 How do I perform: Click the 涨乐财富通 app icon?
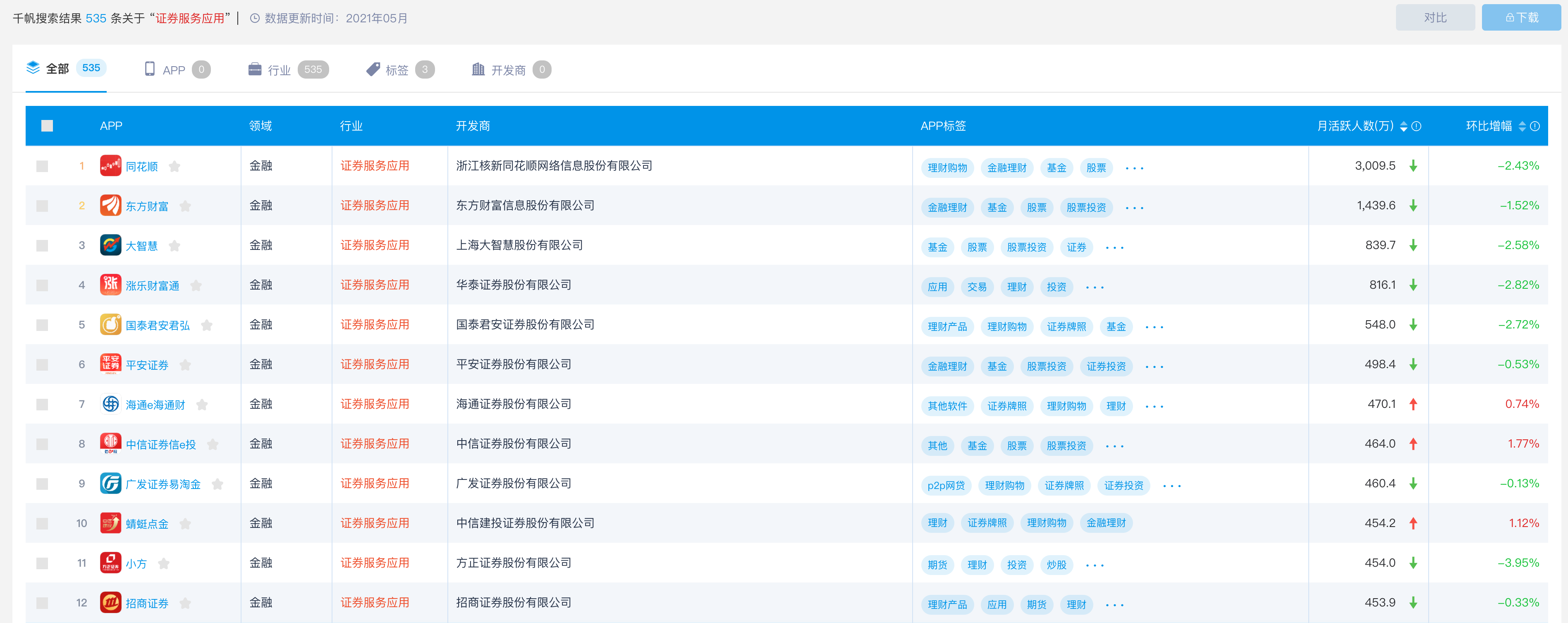point(110,284)
